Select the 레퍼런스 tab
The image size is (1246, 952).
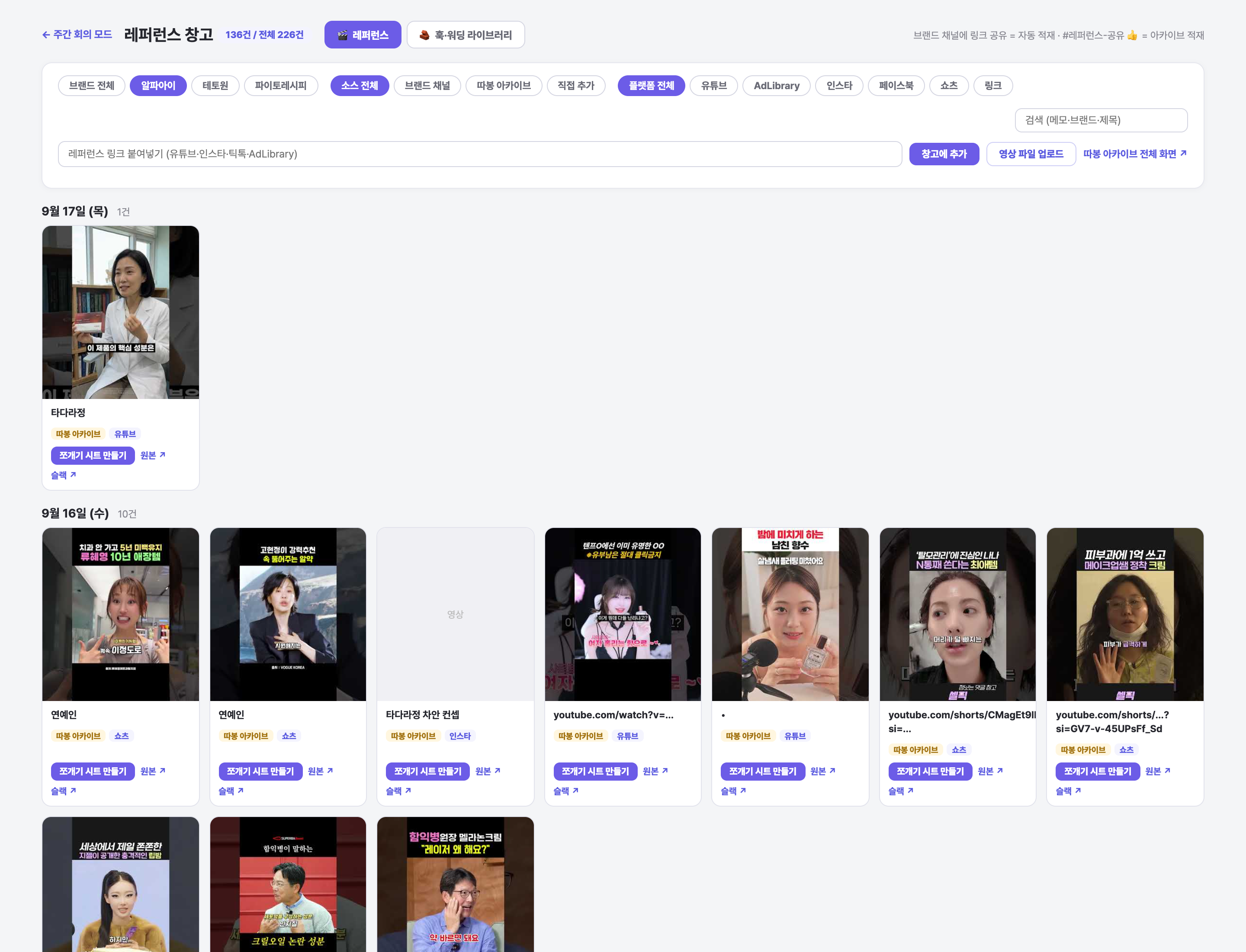pos(363,35)
